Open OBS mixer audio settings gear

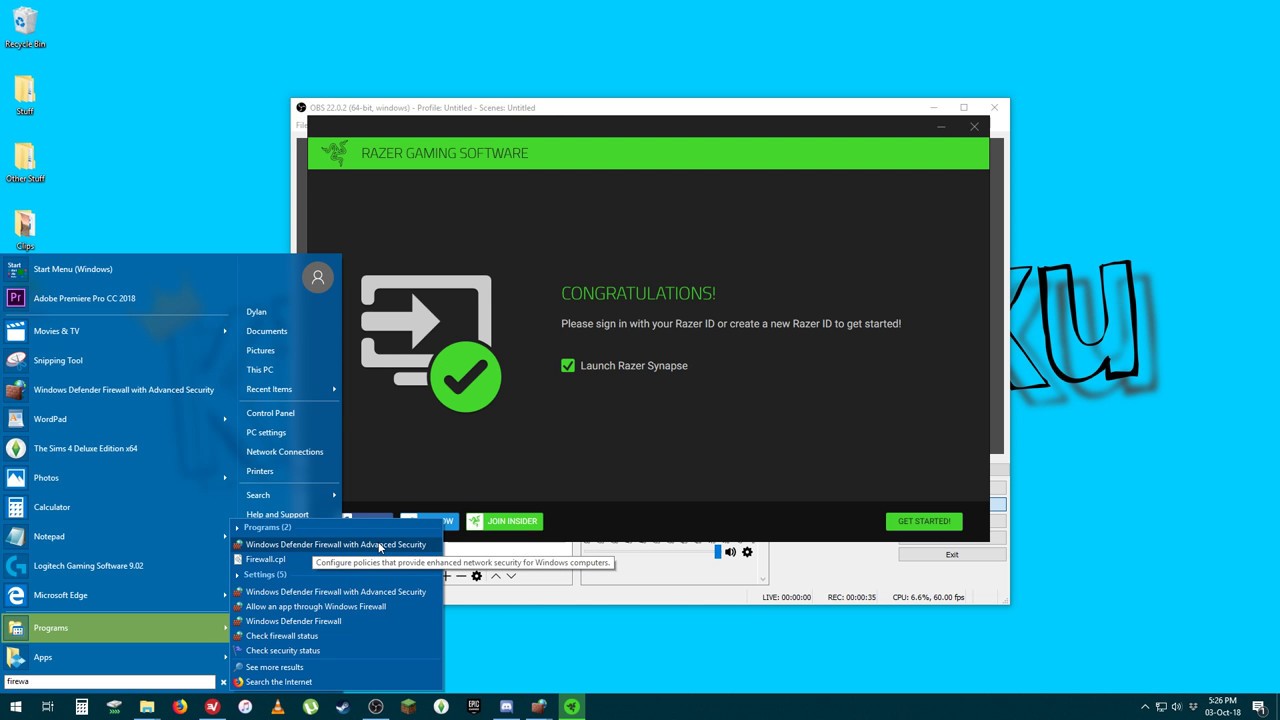coord(747,552)
